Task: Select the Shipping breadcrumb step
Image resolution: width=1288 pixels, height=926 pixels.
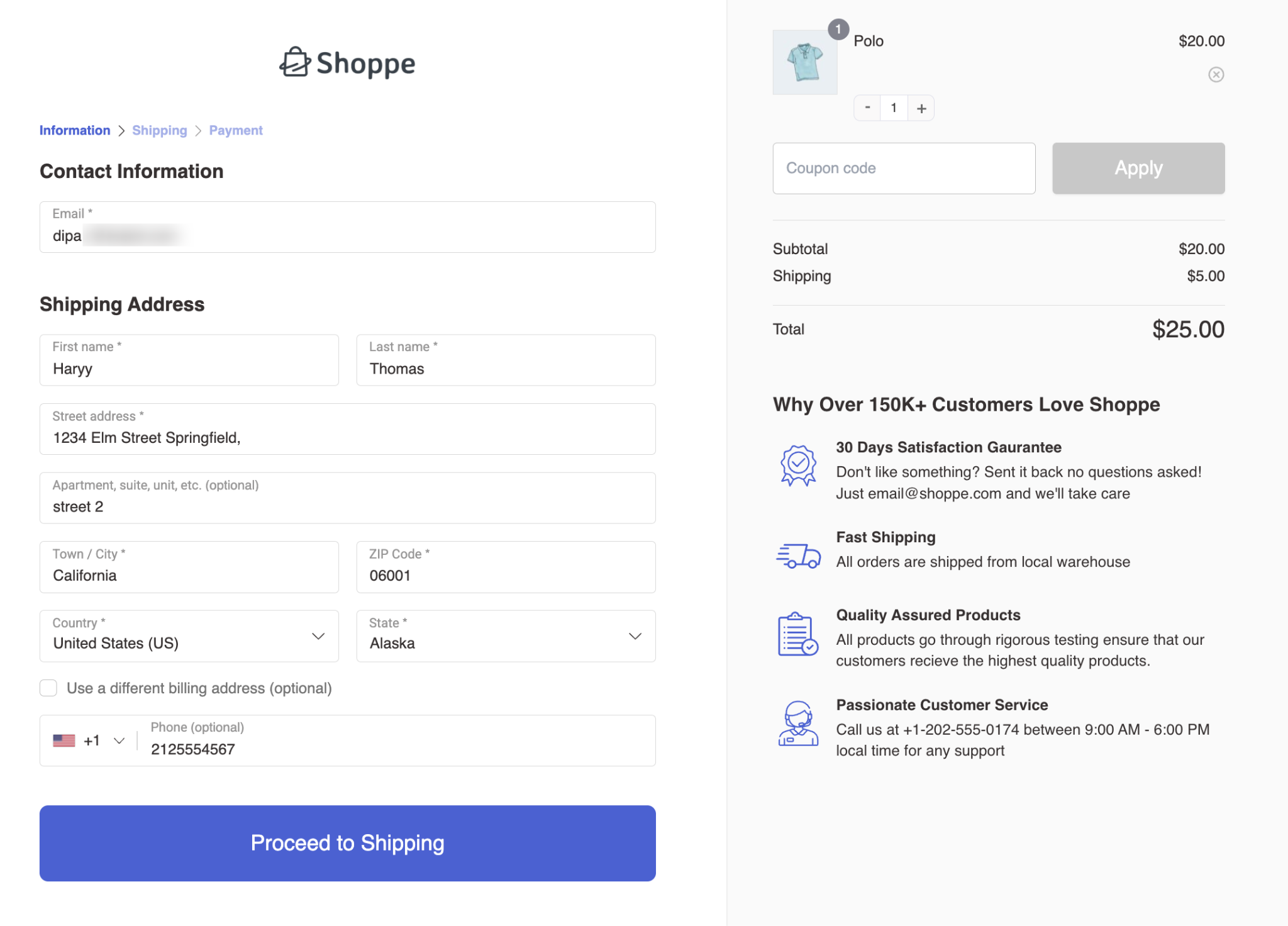Action: tap(159, 130)
